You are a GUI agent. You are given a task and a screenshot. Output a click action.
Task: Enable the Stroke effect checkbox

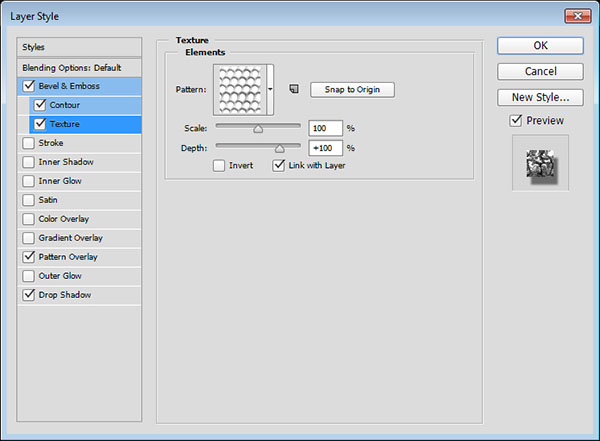(x=28, y=143)
